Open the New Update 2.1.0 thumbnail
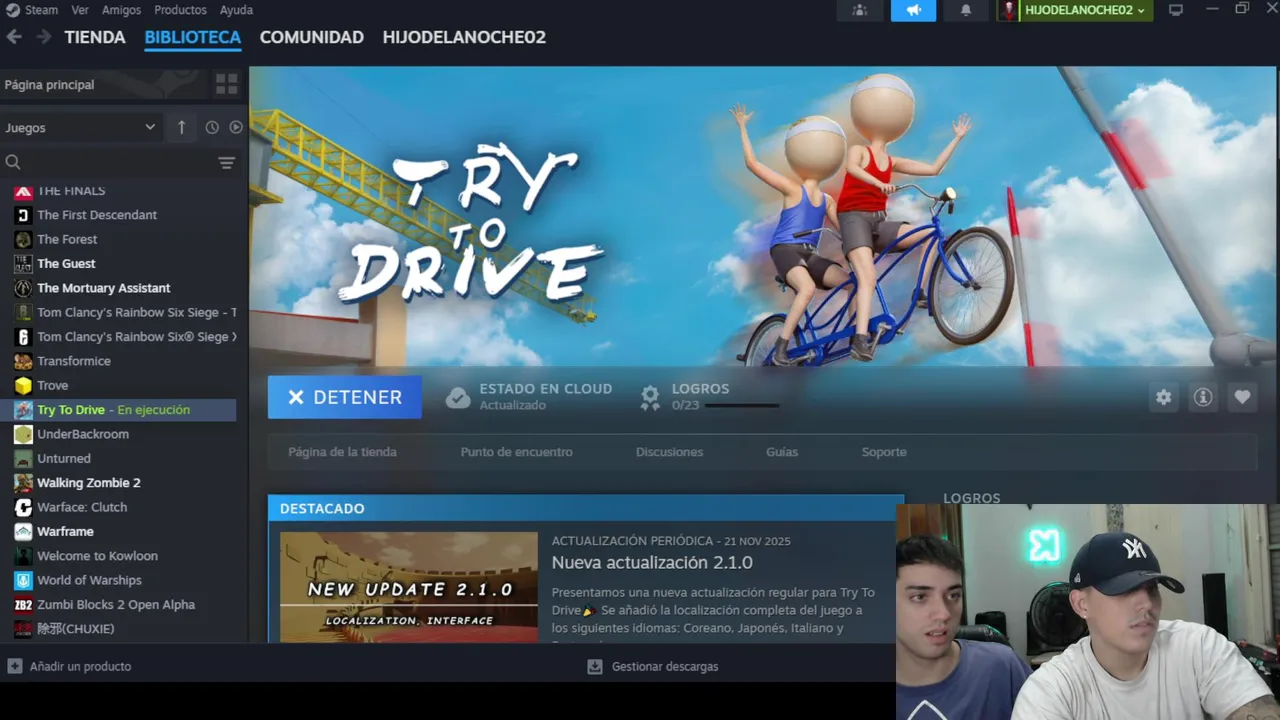 coord(409,587)
